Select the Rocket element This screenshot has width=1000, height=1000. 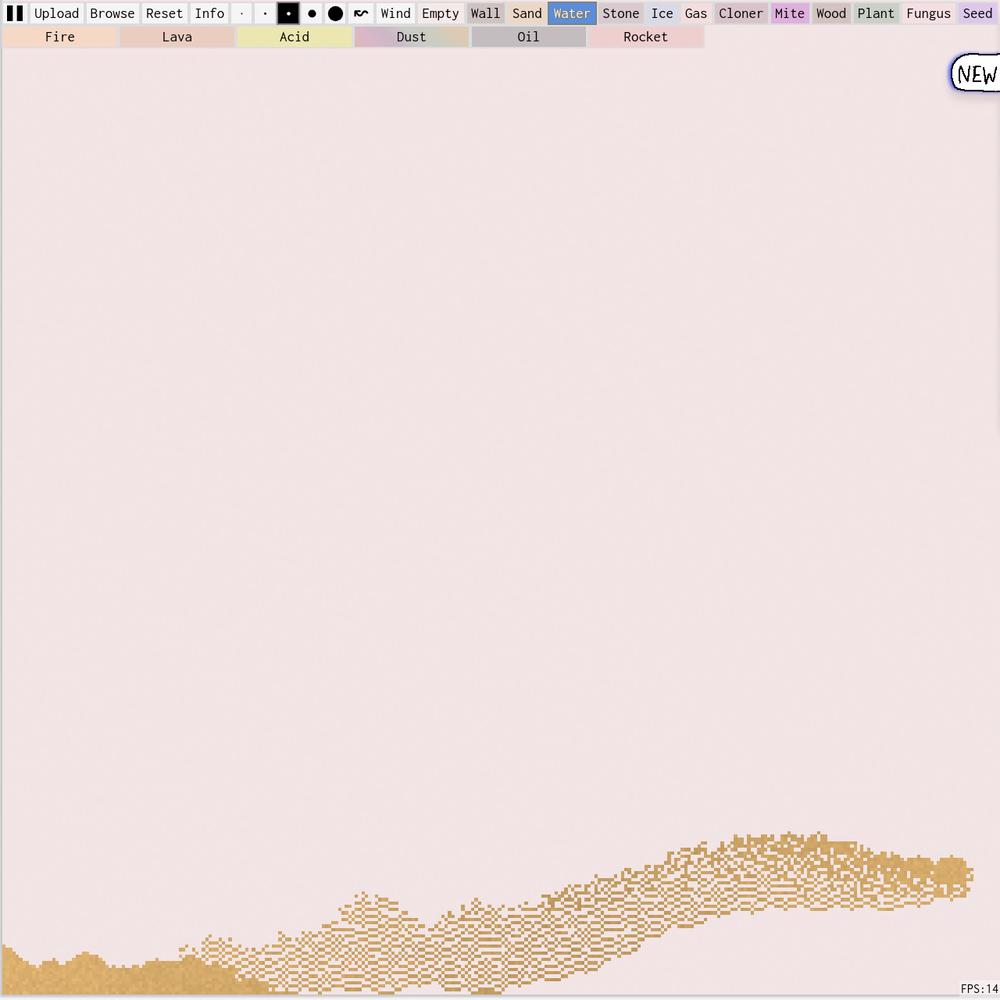point(645,37)
